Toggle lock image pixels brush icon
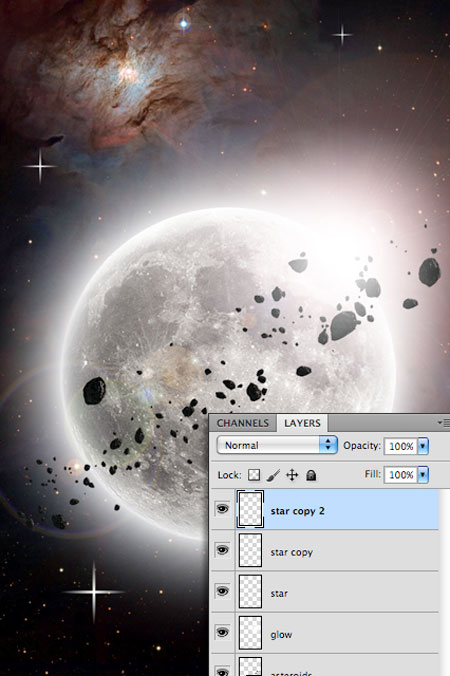450x676 pixels. point(273,475)
